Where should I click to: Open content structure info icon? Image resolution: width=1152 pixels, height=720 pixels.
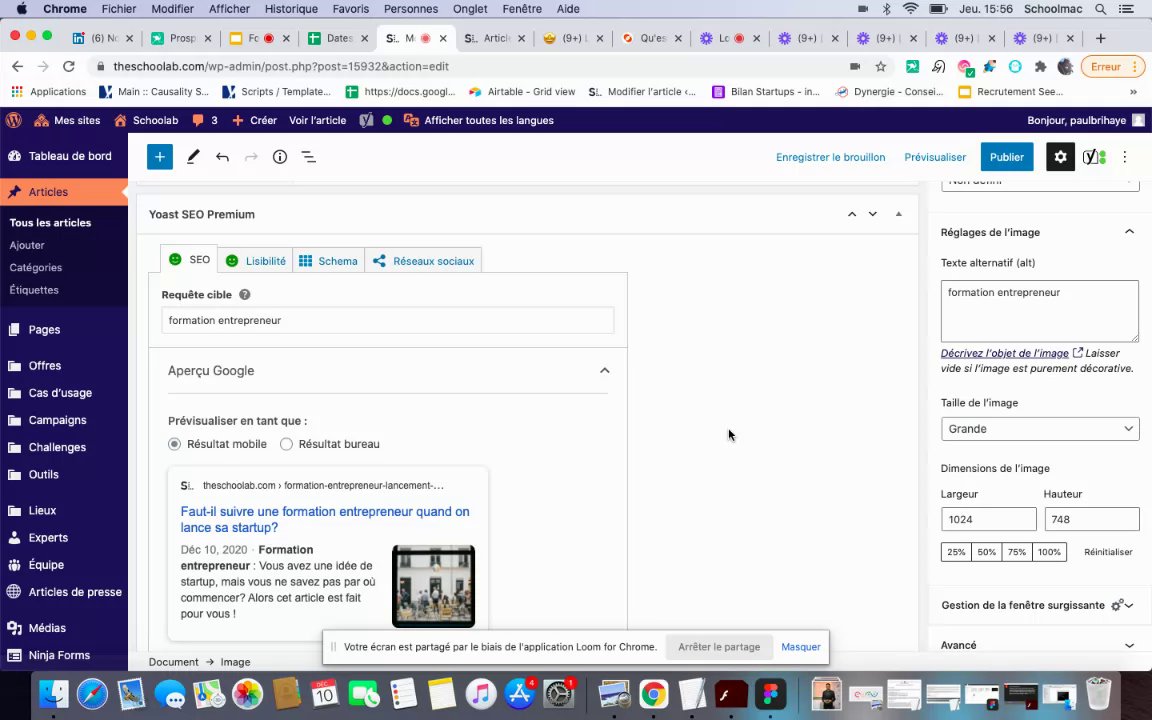(x=280, y=157)
